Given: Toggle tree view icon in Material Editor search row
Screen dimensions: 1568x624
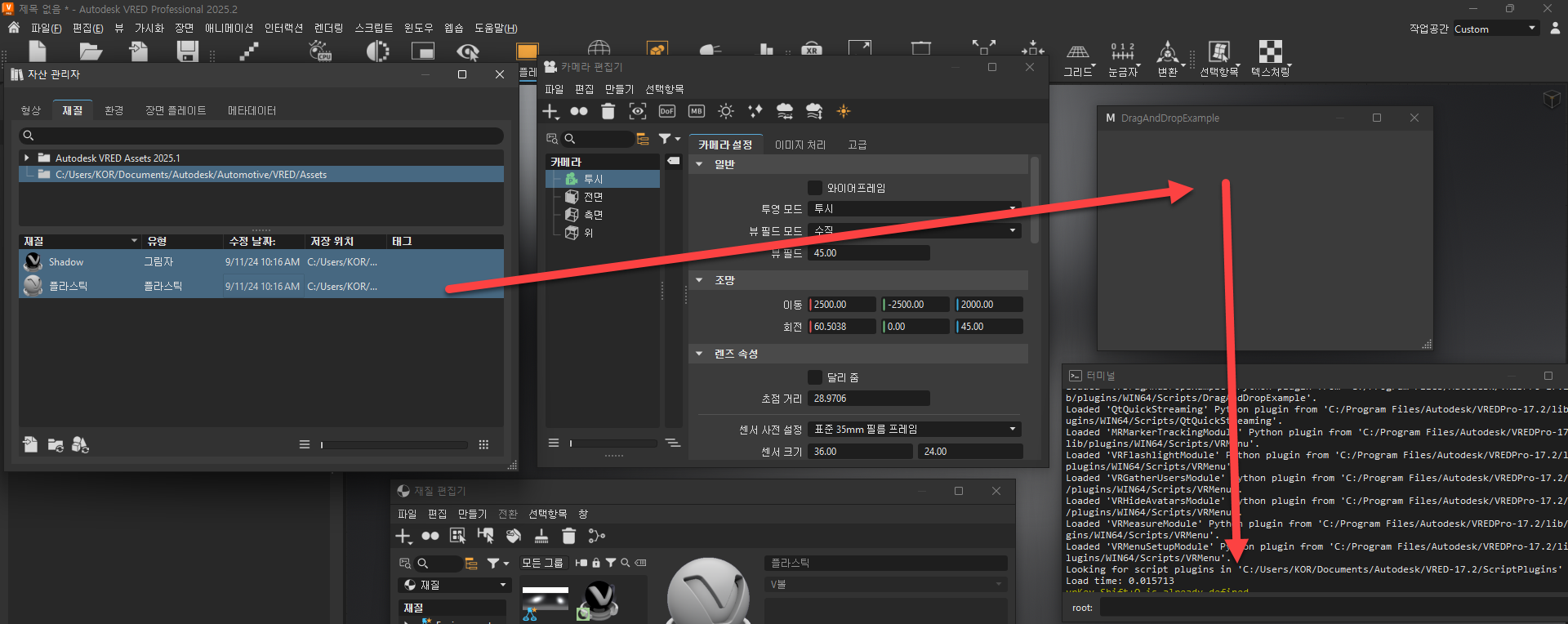Looking at the screenshot, I should click(471, 564).
